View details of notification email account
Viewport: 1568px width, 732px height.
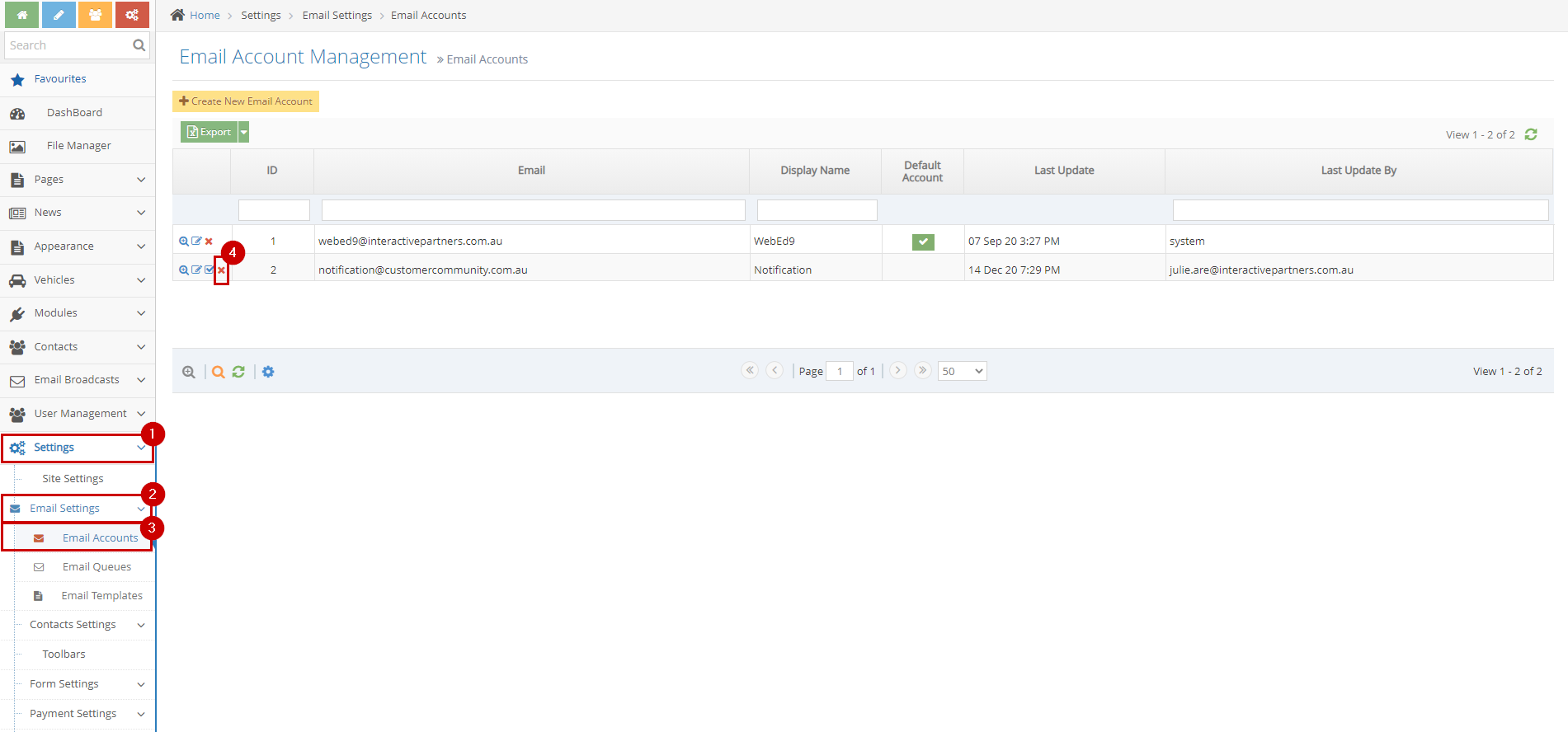[184, 270]
